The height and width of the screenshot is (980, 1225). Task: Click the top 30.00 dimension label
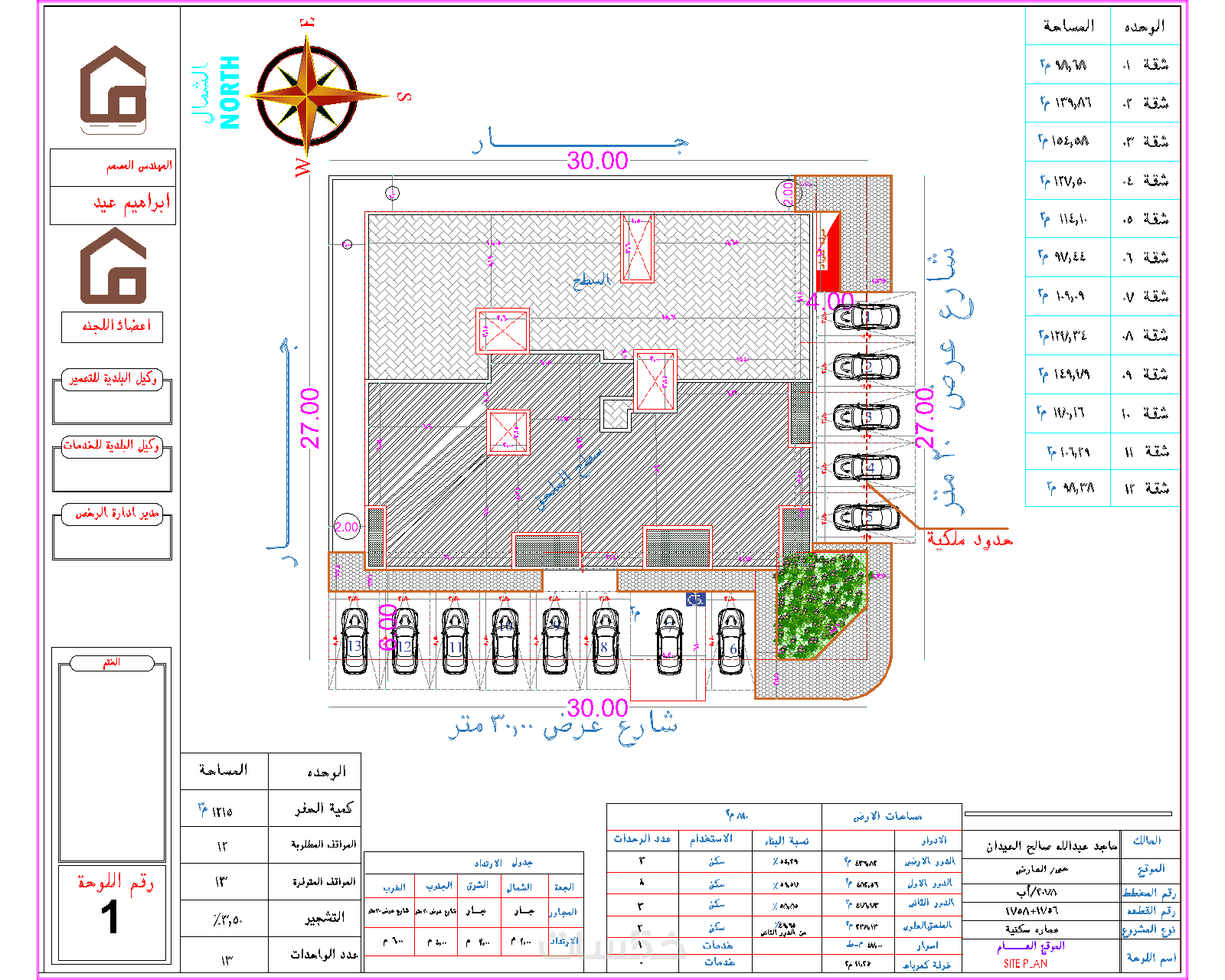(597, 161)
